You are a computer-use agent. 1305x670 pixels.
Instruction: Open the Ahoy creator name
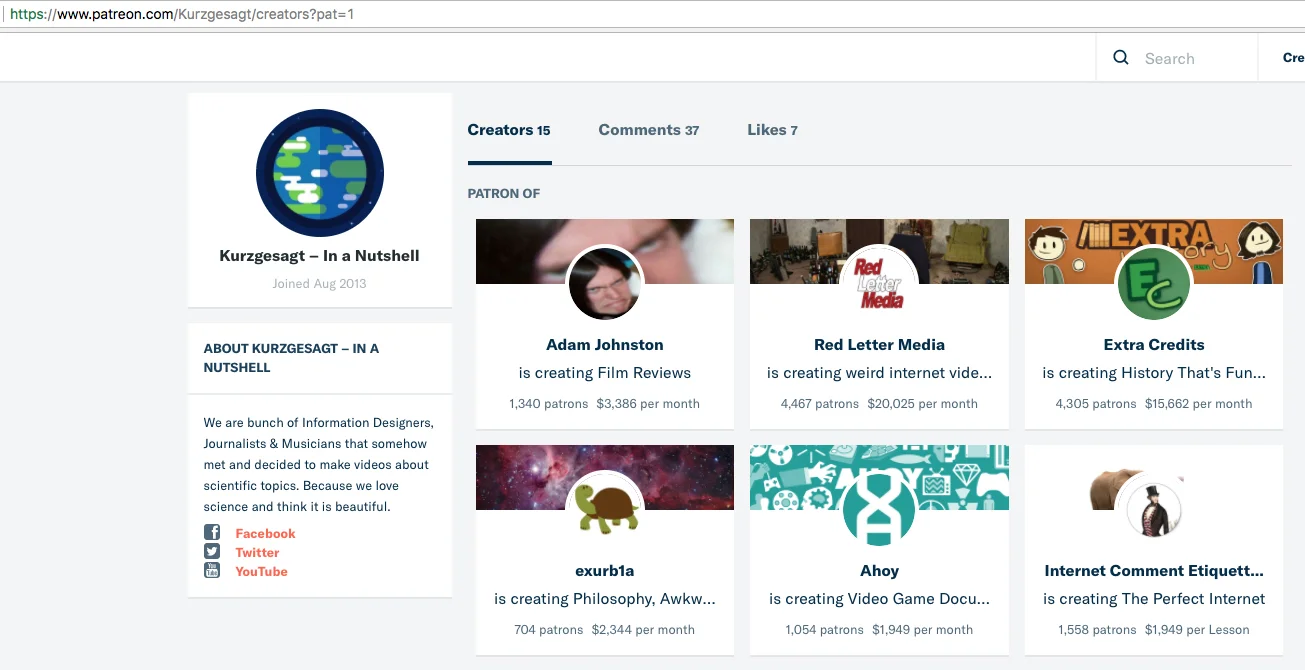(879, 571)
